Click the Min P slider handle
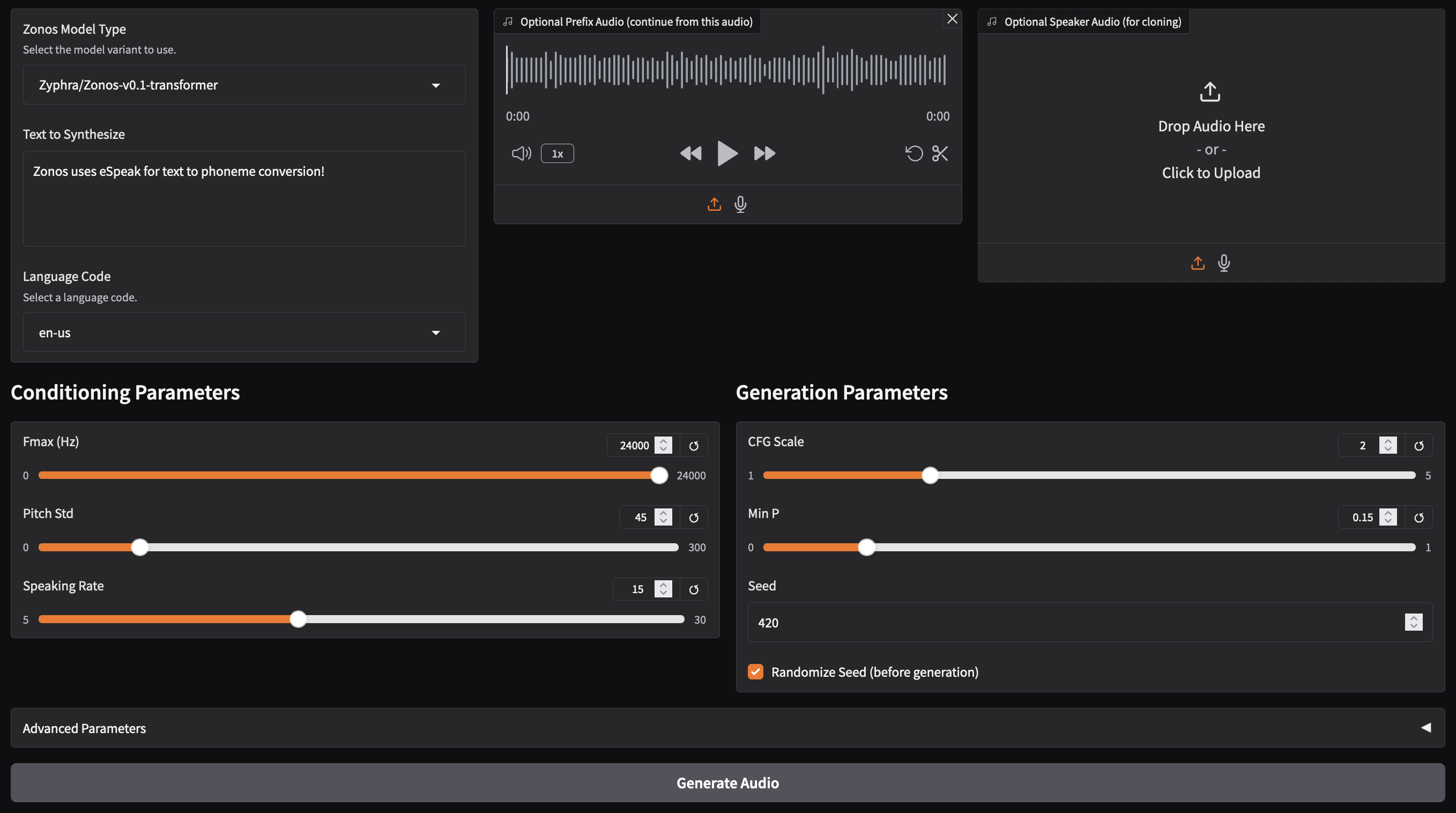 point(866,548)
